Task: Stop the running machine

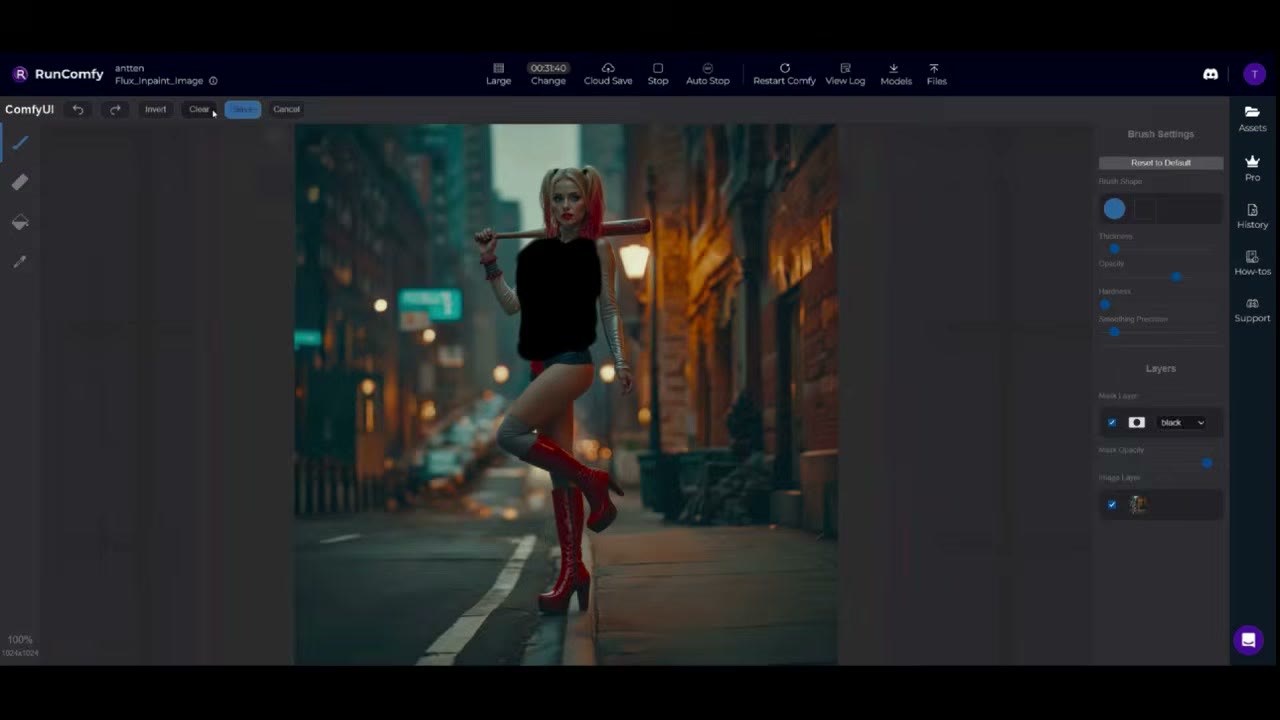Action: click(658, 74)
